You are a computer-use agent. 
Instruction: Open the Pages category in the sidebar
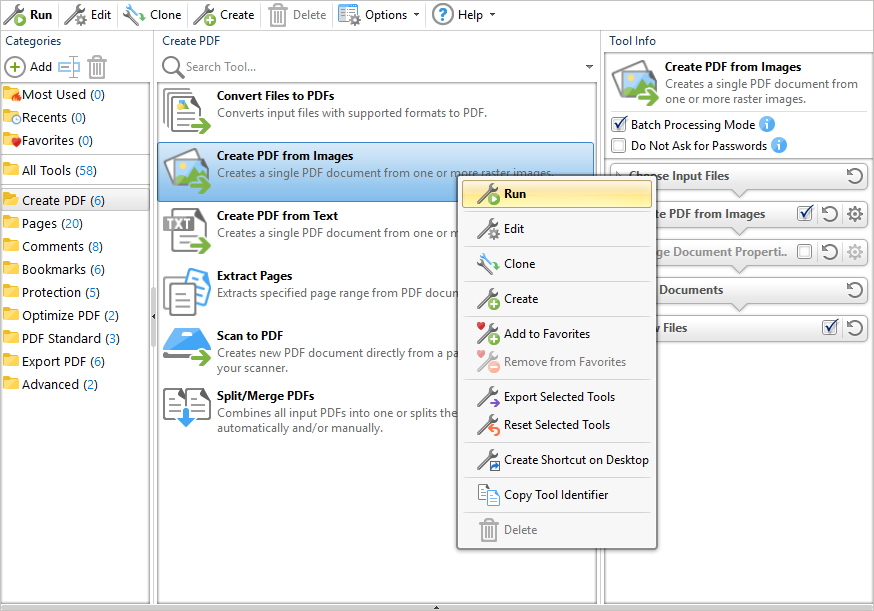click(x=52, y=223)
